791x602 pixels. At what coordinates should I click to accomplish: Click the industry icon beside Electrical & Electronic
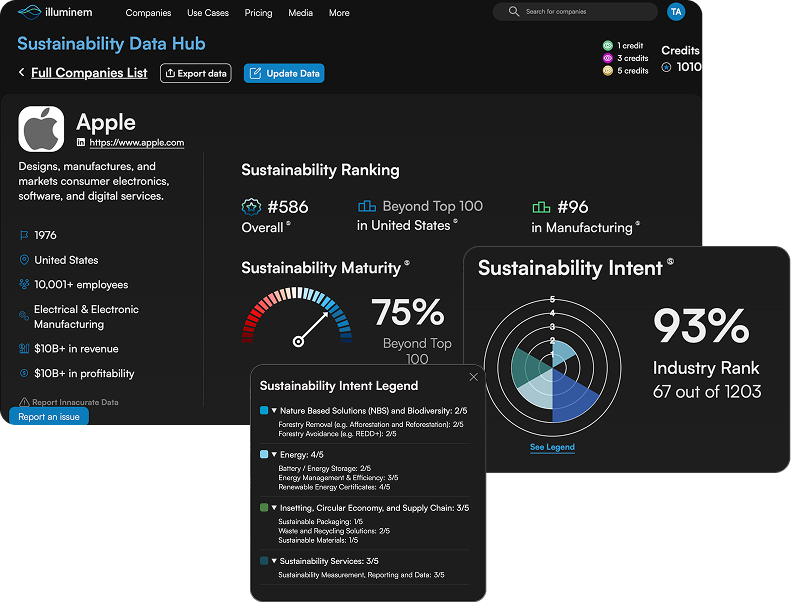pyautogui.click(x=24, y=316)
